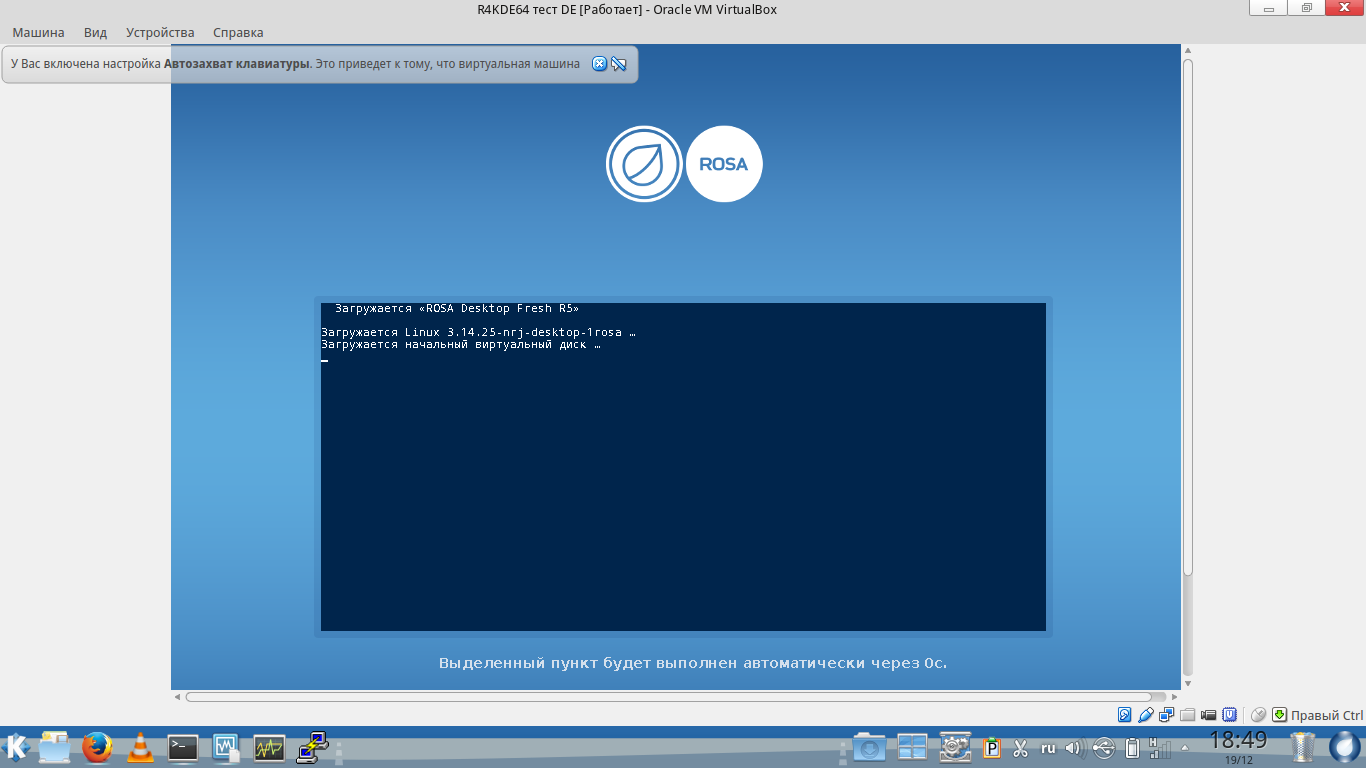Switch the ru keyboard layout indicator
Image resolution: width=1366 pixels, height=768 pixels.
[1048, 748]
